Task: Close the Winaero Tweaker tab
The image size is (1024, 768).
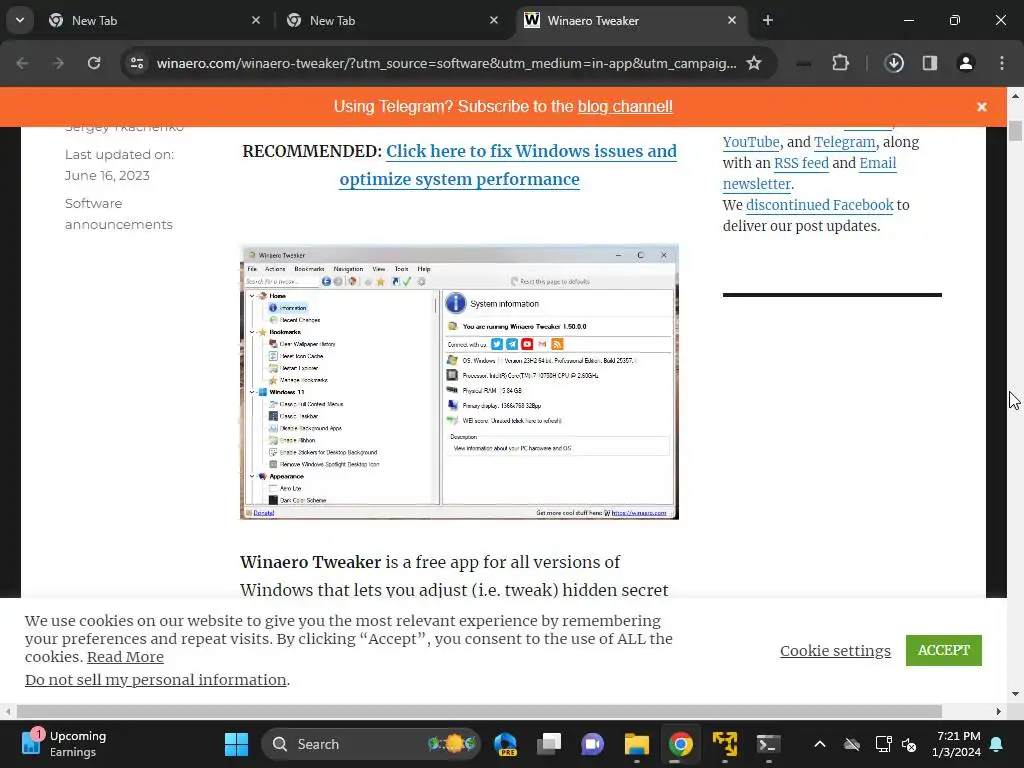Action: pos(732,20)
